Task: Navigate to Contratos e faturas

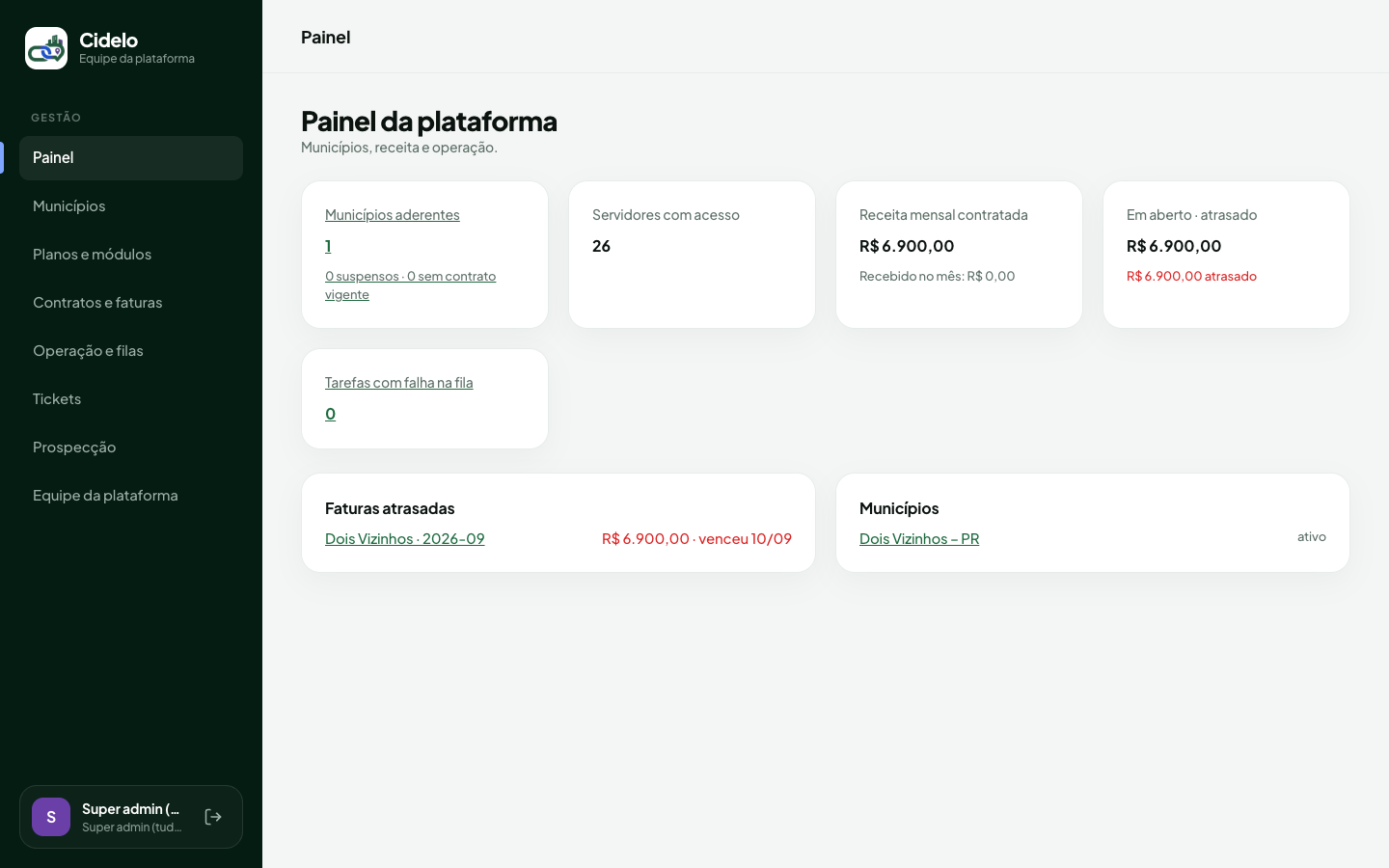Action: coord(131,303)
